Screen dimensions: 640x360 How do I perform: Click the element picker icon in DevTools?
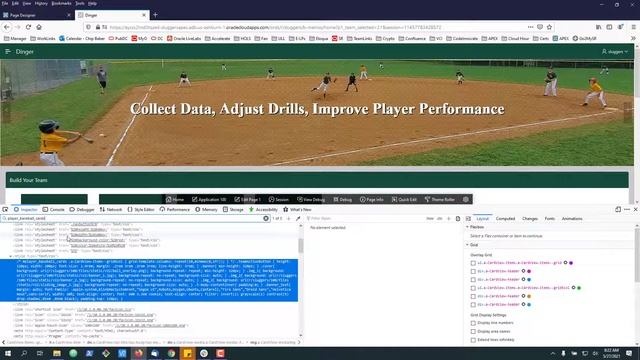(x=5, y=209)
